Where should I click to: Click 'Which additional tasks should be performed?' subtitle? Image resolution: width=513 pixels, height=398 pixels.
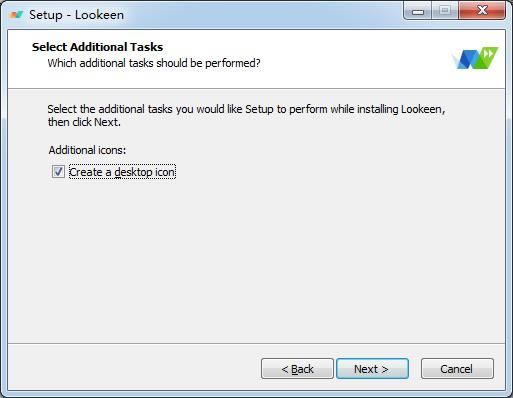coord(154,63)
